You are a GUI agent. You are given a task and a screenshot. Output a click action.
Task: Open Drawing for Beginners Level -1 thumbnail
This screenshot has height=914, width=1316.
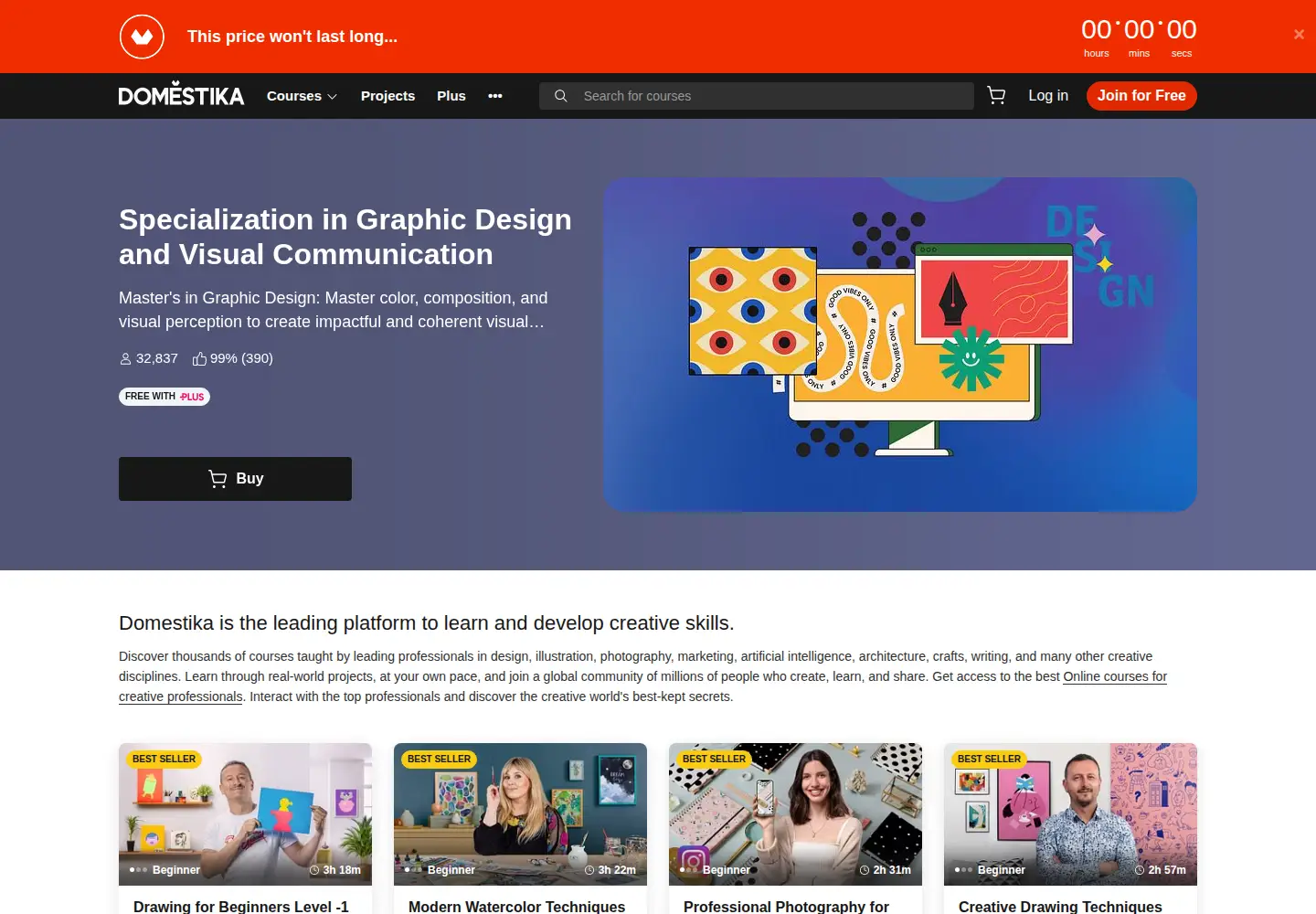click(245, 814)
